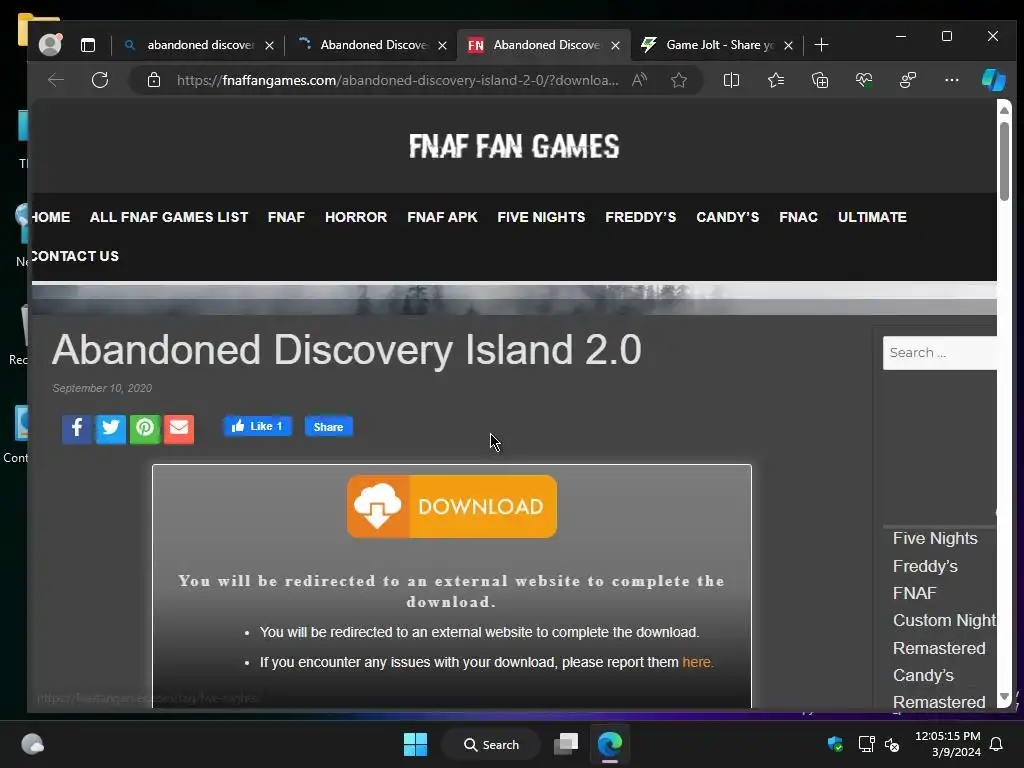Click the browser address bar URL
Image resolution: width=1024 pixels, height=768 pixels.
[x=397, y=80]
